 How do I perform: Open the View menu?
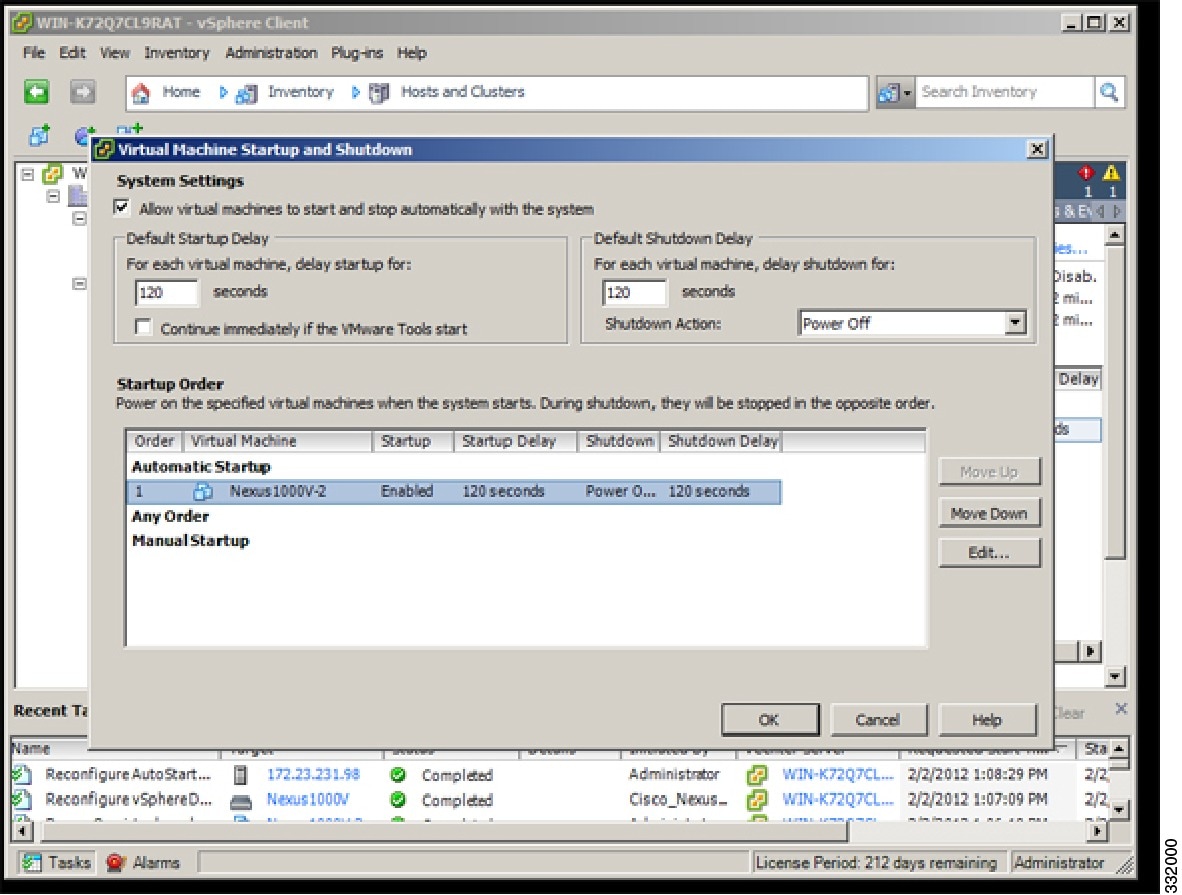[x=115, y=53]
